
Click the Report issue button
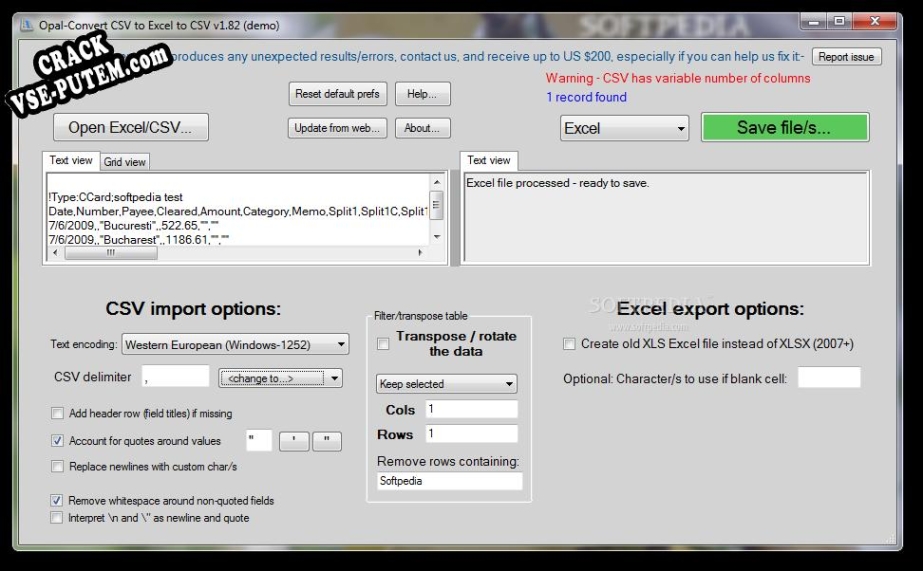click(x=846, y=57)
